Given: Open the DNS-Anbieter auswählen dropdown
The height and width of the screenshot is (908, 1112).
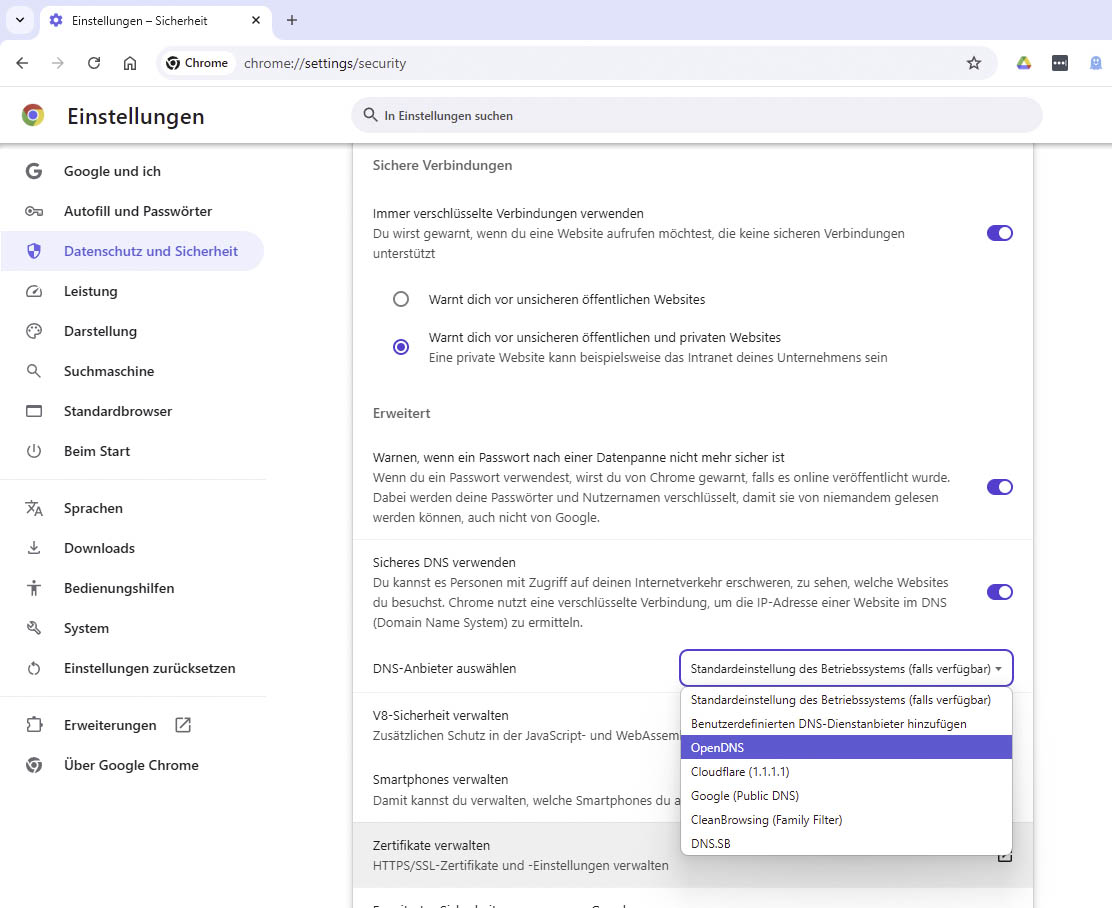Looking at the screenshot, I should (x=846, y=668).
